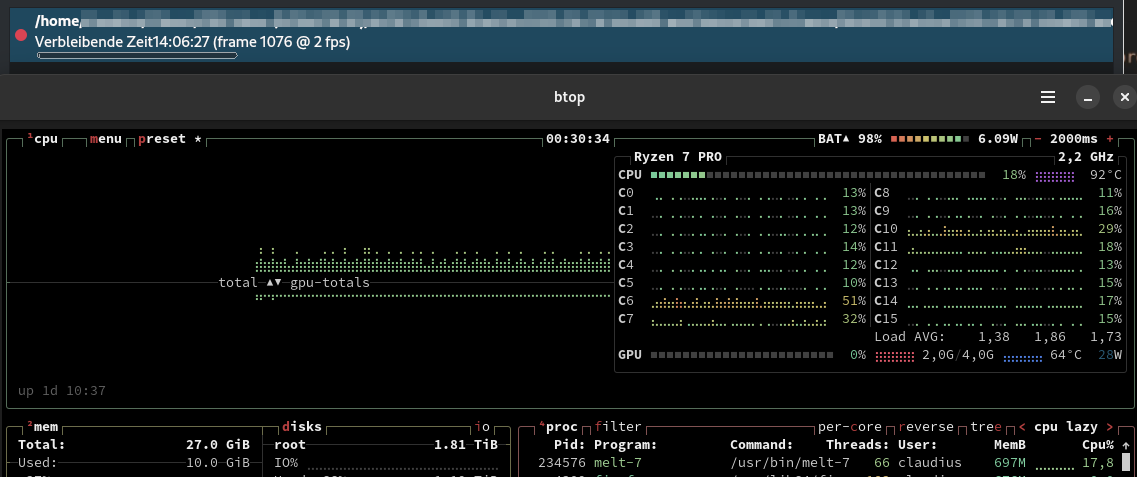This screenshot has height=477, width=1137.
Task: Decrease update interval with minus sign
Action: tap(1038, 139)
